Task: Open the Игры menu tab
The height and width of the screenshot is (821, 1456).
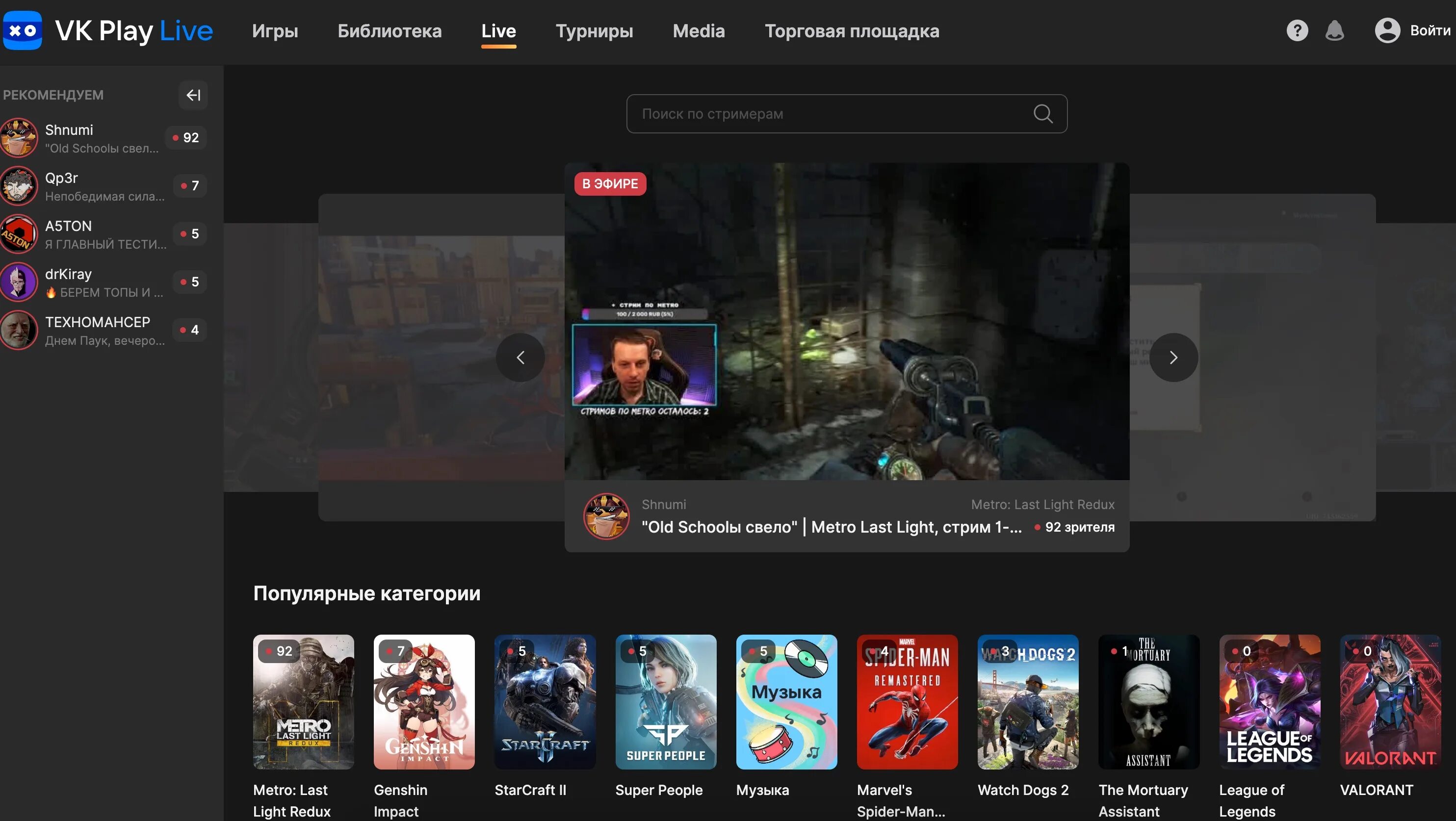Action: click(275, 31)
